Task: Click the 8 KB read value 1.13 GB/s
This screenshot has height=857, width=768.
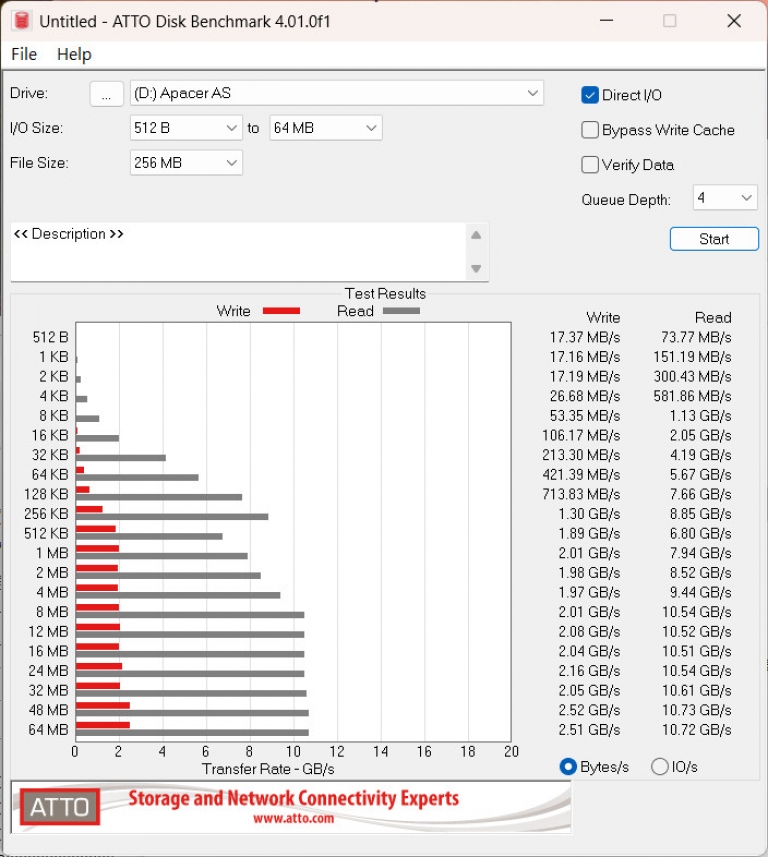Action: (x=700, y=416)
